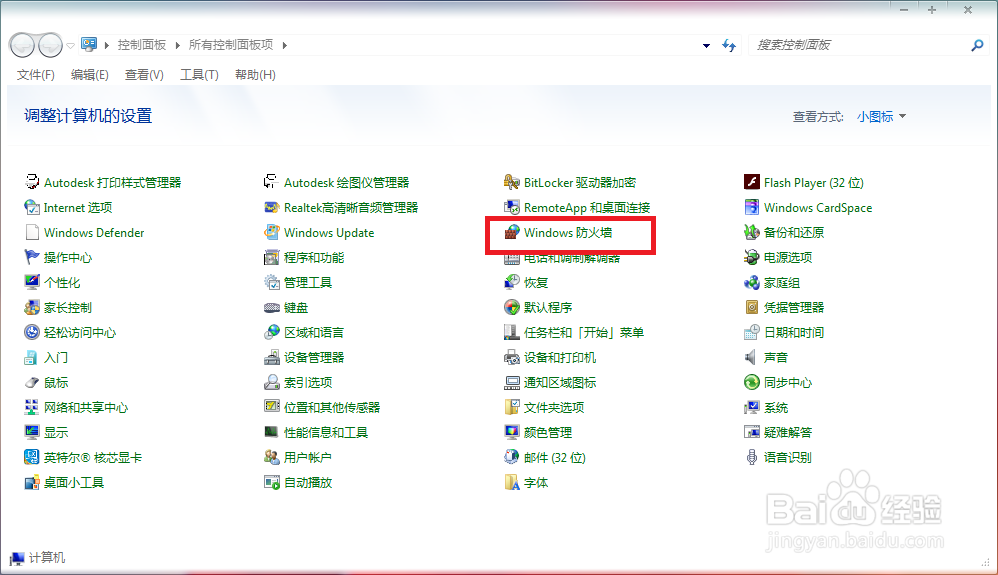Click the Forward navigation button

50,45
